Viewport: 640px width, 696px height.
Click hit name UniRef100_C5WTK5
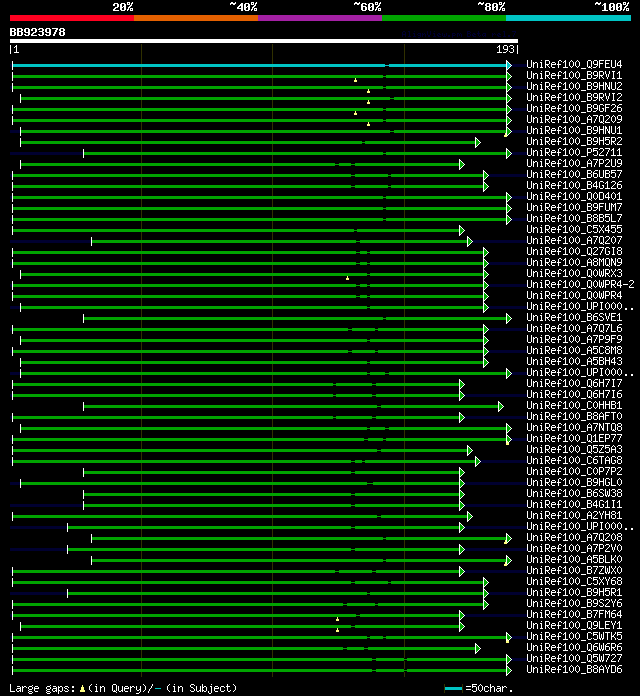[574, 637]
